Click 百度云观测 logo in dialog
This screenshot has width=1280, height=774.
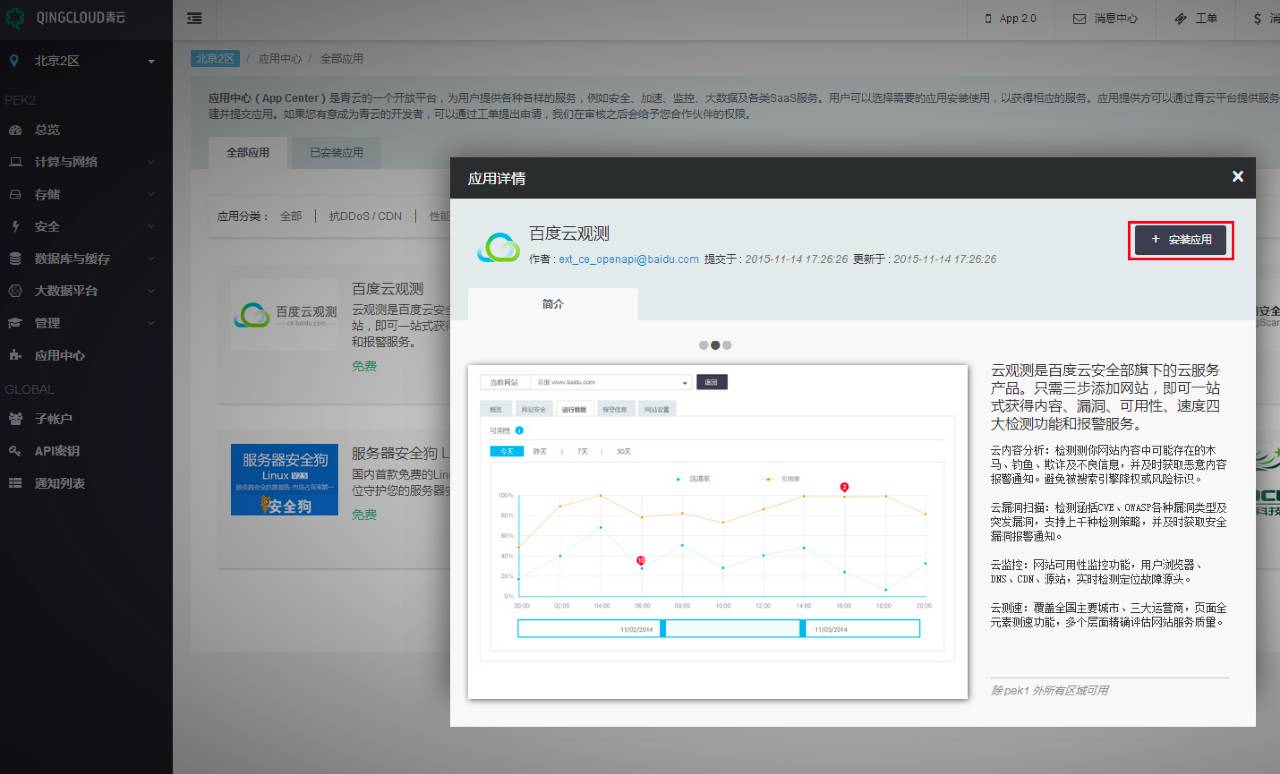click(x=498, y=246)
